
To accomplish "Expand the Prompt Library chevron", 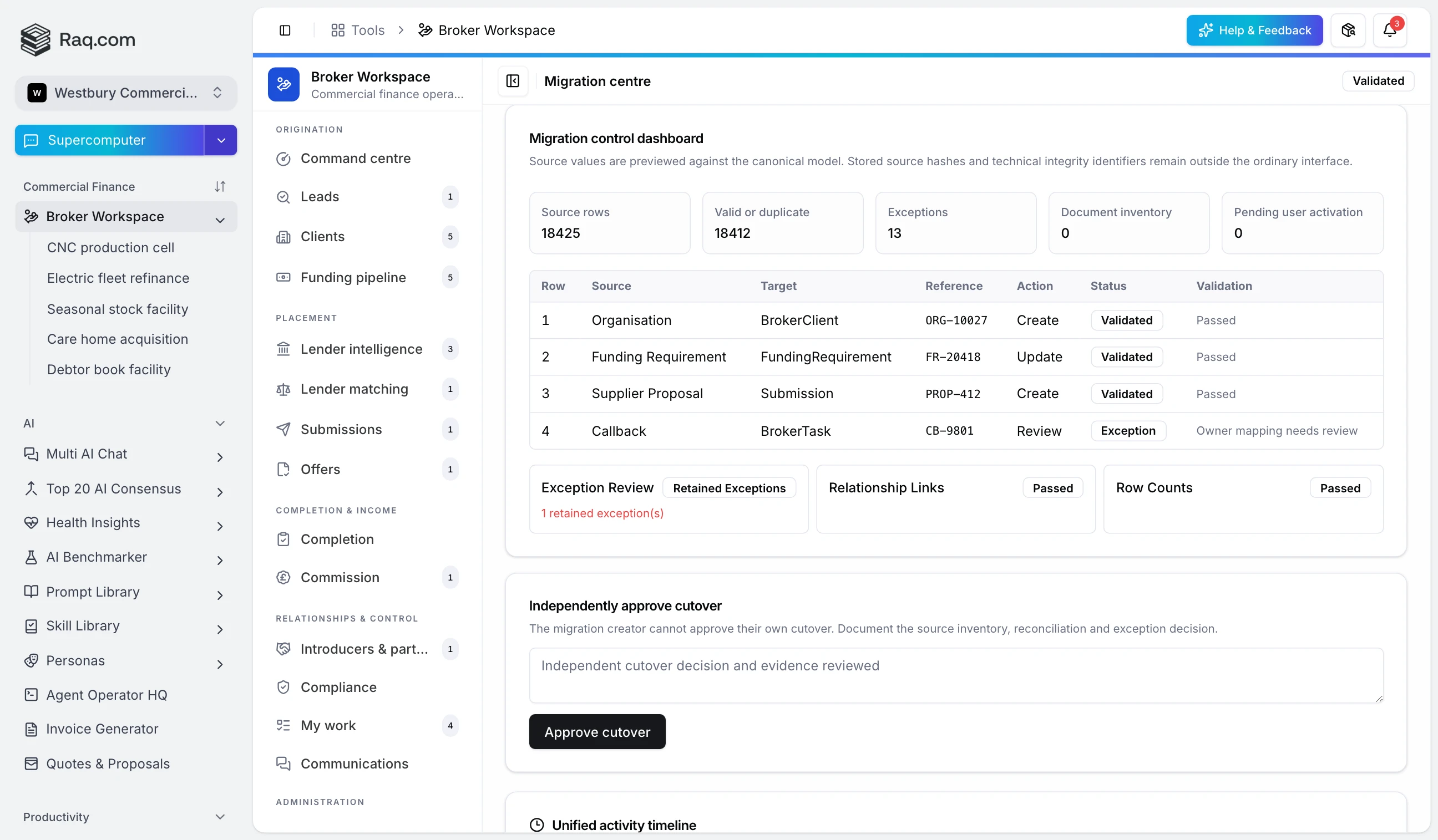I will tap(220, 595).
